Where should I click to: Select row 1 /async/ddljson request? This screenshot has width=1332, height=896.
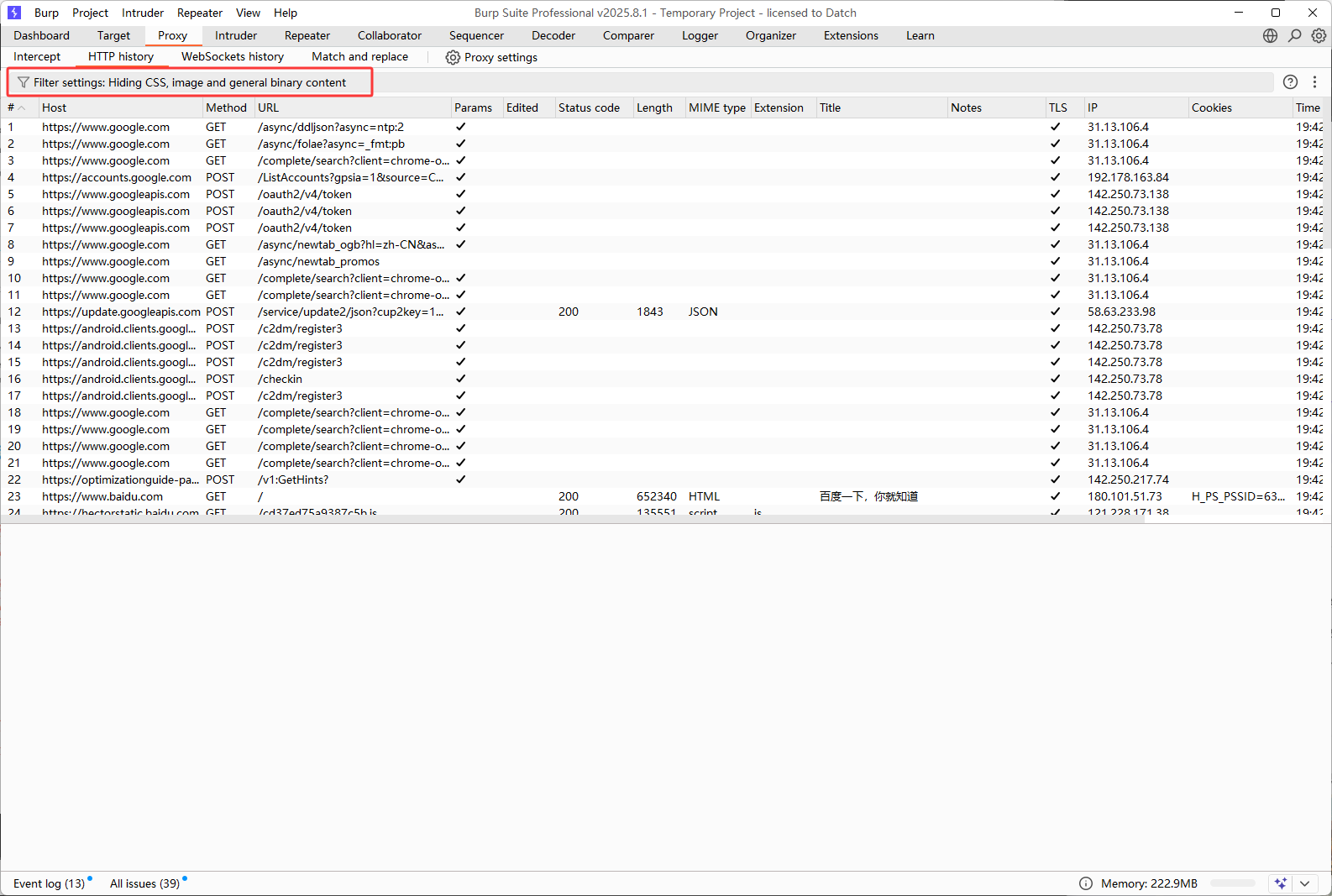663,127
